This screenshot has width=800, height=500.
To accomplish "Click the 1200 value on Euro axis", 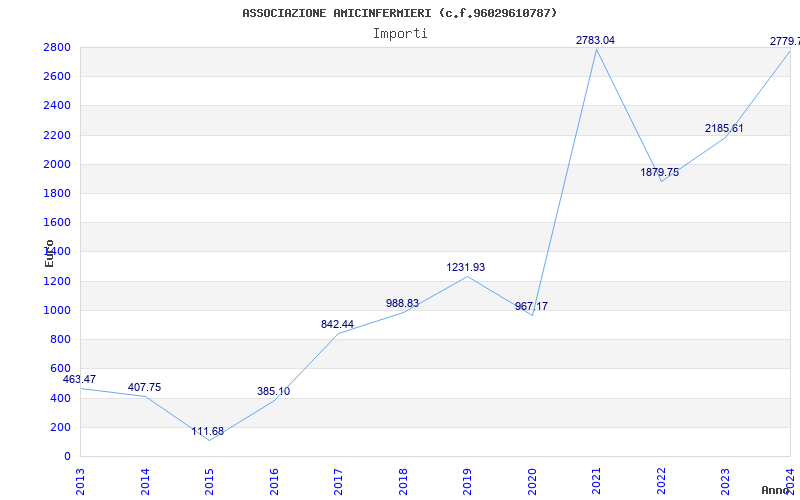I will (x=57, y=281).
